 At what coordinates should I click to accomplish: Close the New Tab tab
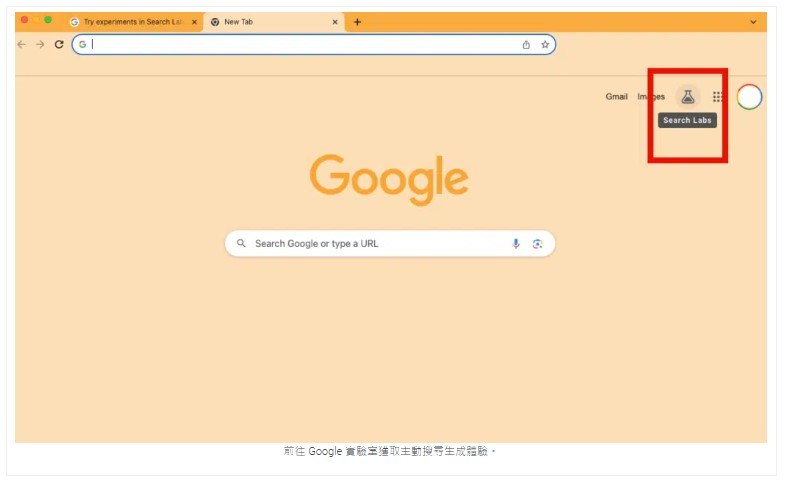click(x=335, y=22)
